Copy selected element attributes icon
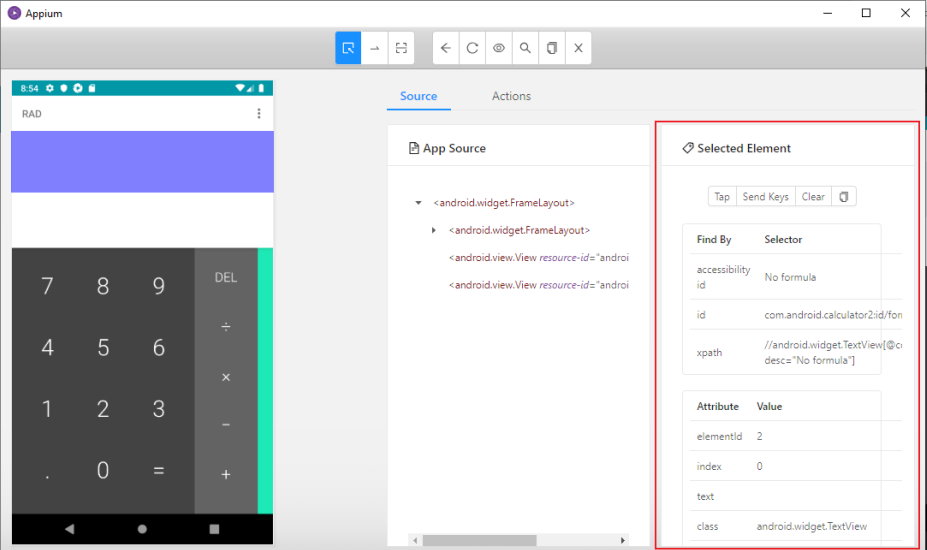 (x=844, y=196)
